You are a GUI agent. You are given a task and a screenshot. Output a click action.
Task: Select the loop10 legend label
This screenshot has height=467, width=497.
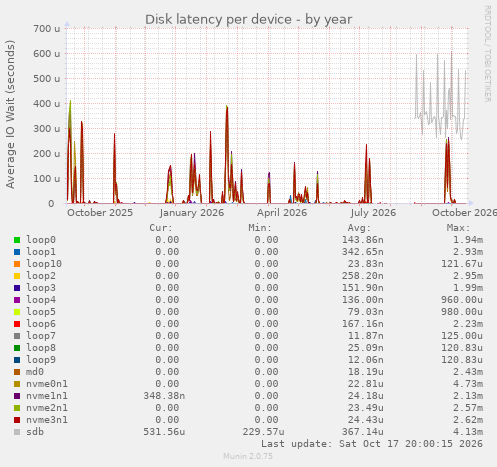click(44, 264)
